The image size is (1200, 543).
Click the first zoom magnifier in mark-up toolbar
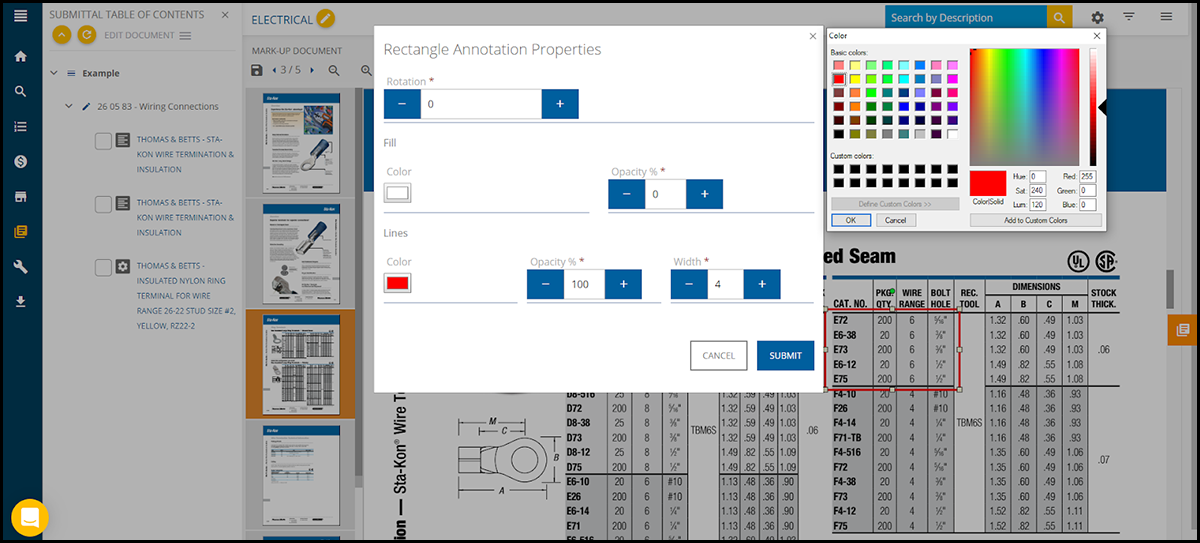tap(335, 70)
